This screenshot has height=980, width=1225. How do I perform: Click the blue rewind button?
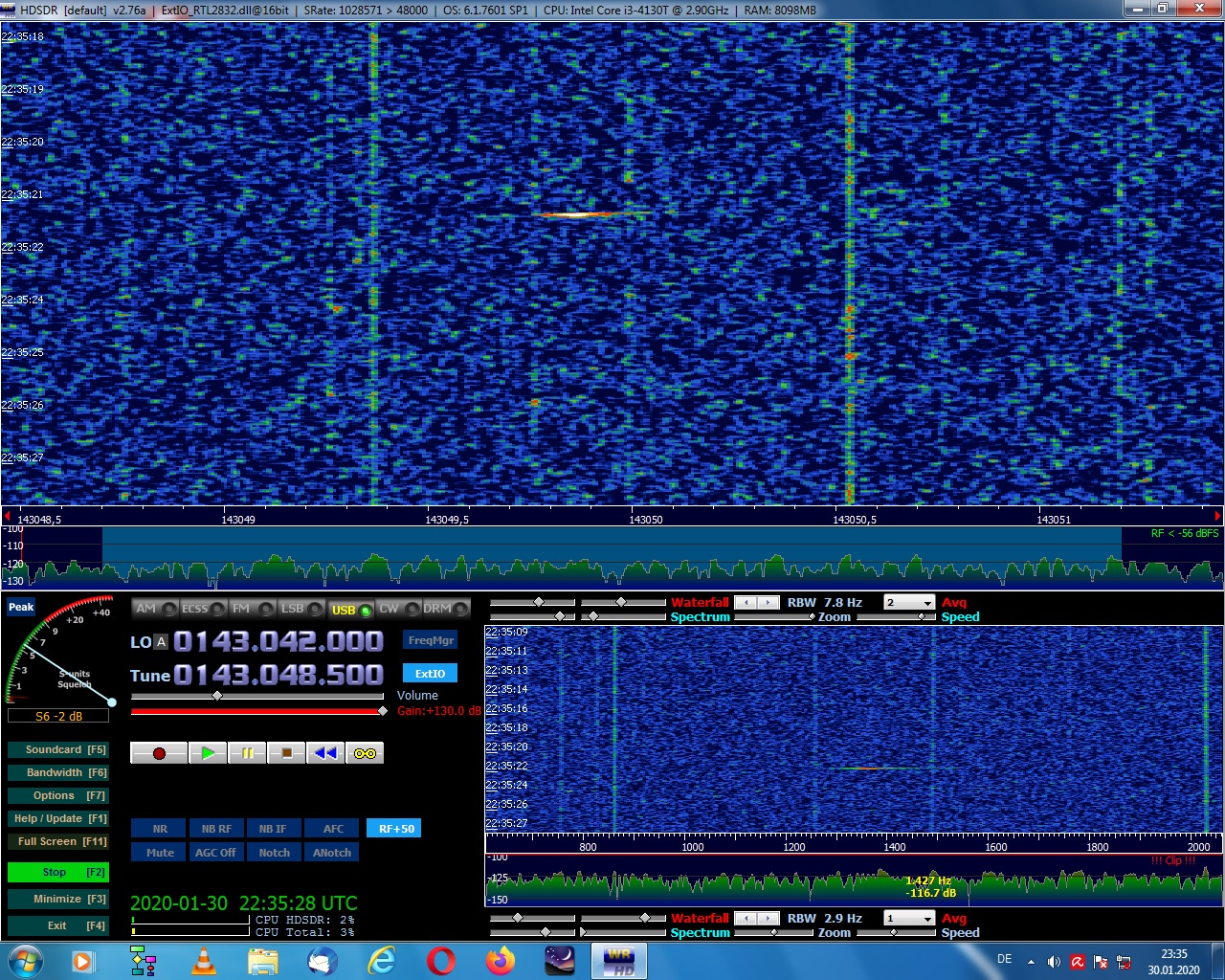(x=325, y=753)
